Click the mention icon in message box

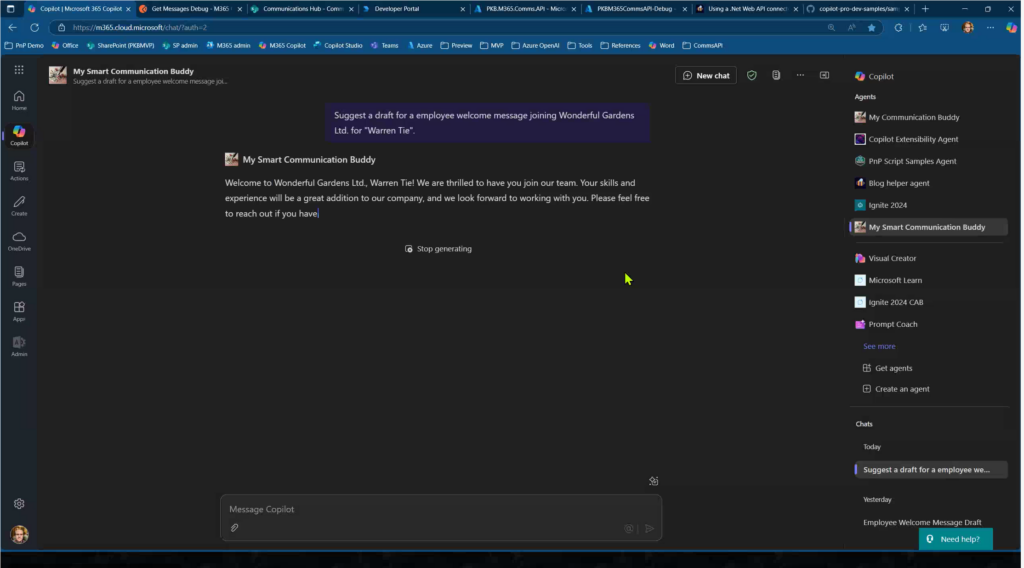tap(629, 529)
